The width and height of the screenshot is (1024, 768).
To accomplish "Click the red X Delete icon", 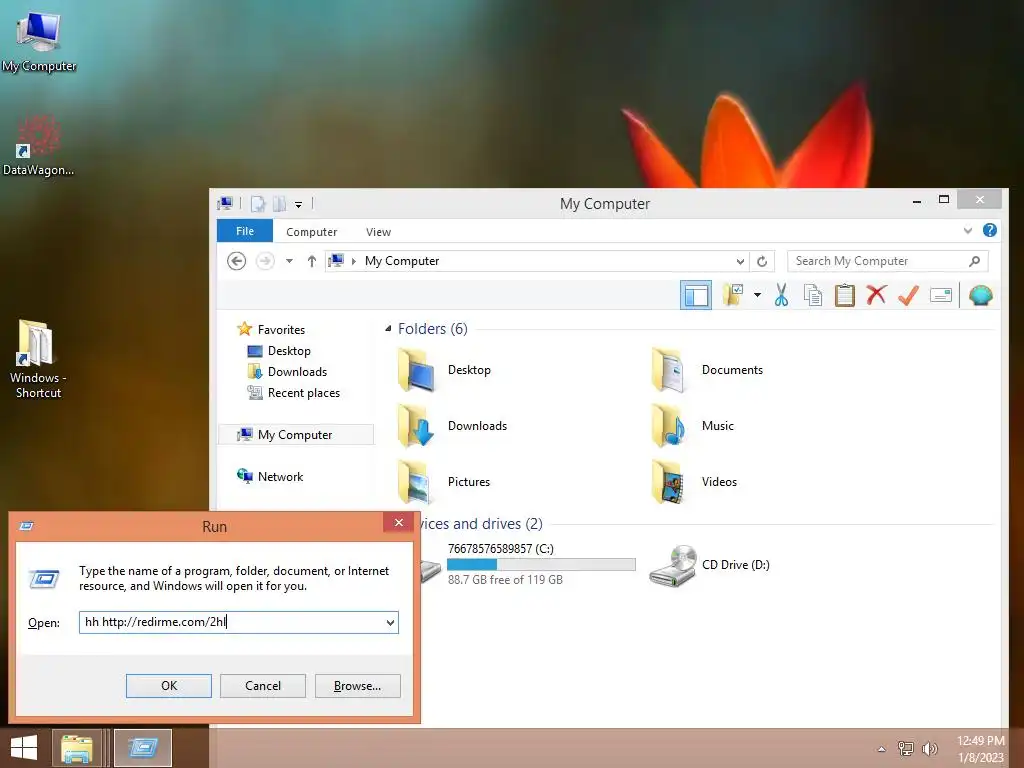I will (876, 295).
